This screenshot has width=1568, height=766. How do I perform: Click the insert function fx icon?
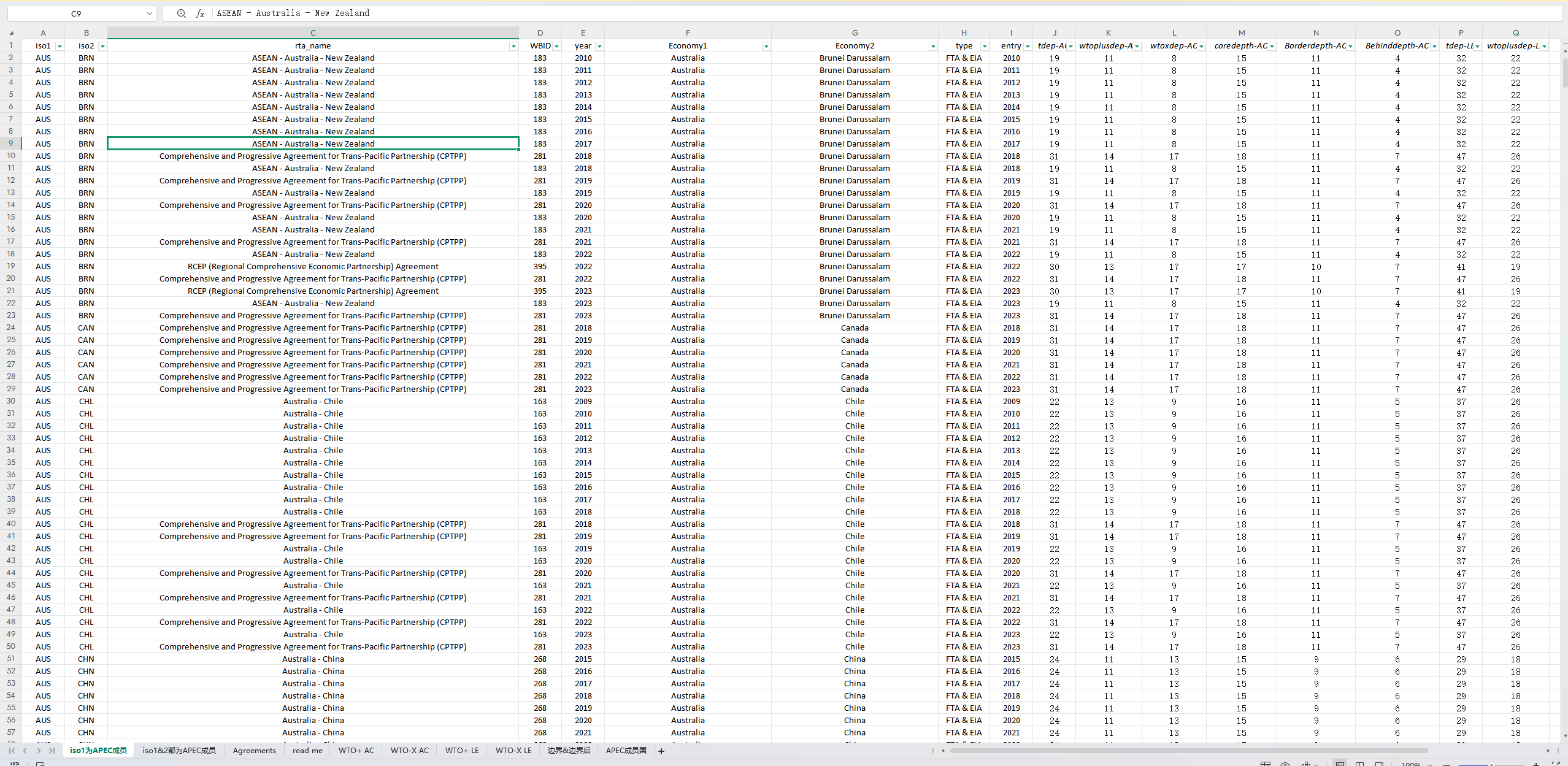coord(200,13)
